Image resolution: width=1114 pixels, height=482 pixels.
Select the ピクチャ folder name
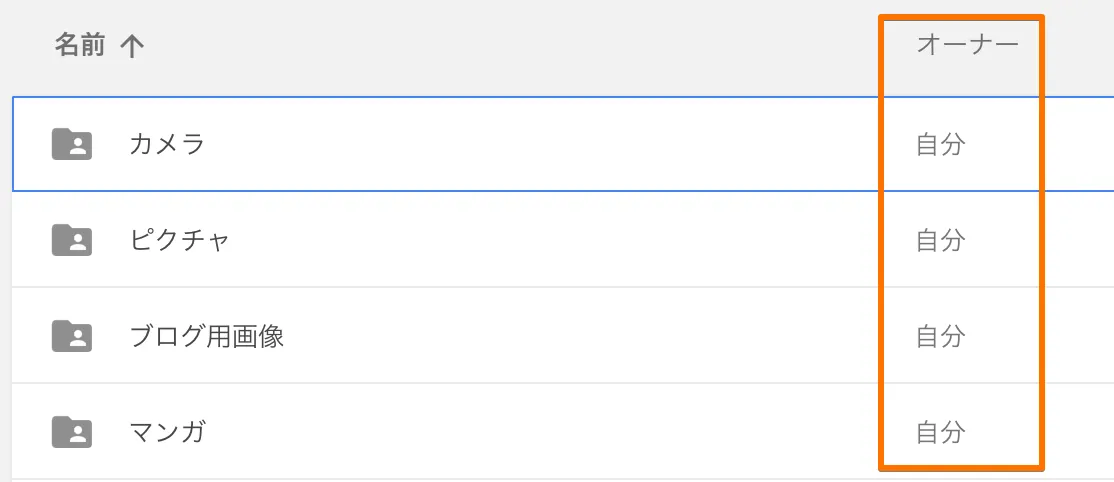179,240
